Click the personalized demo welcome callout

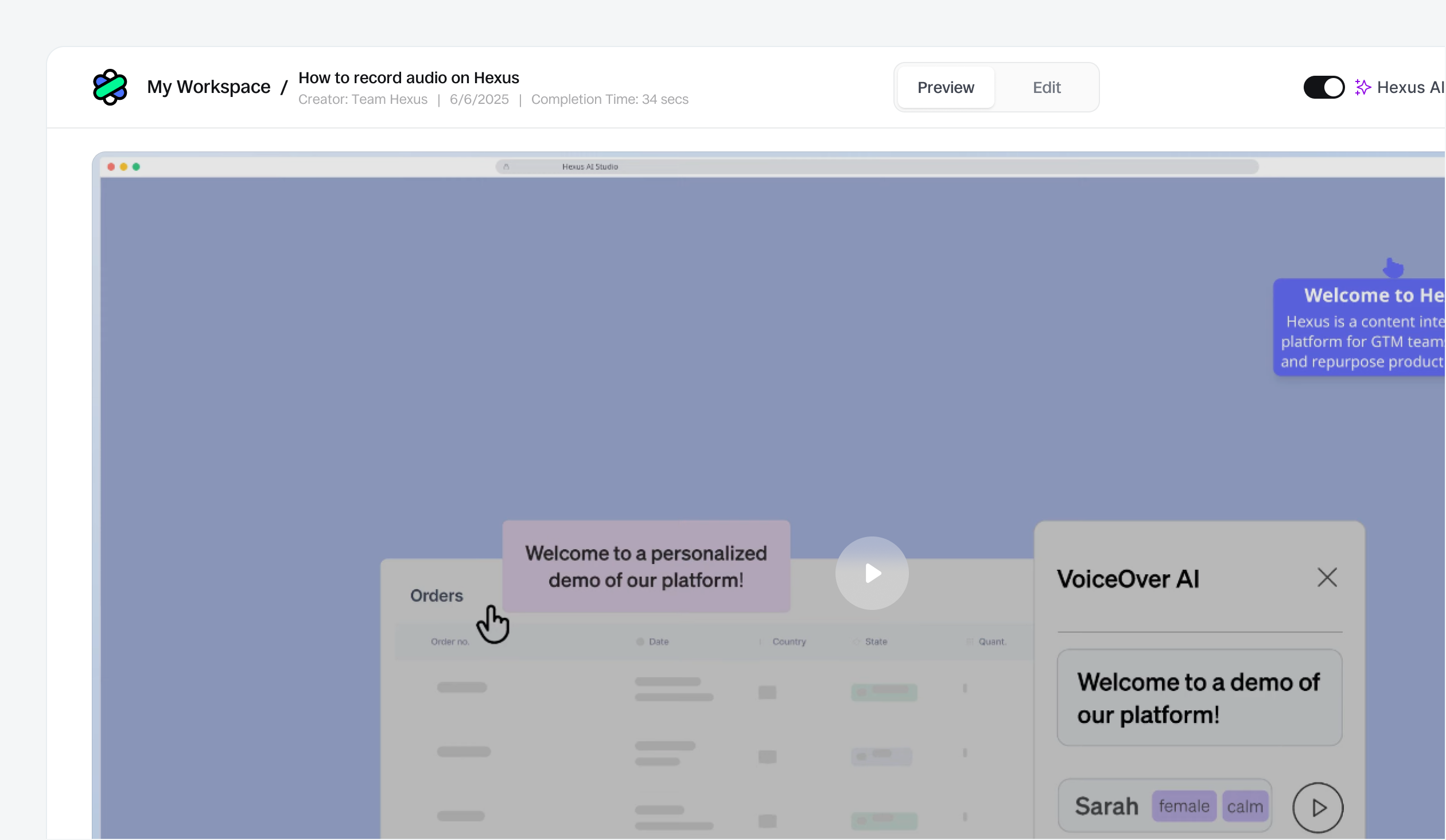(x=646, y=566)
